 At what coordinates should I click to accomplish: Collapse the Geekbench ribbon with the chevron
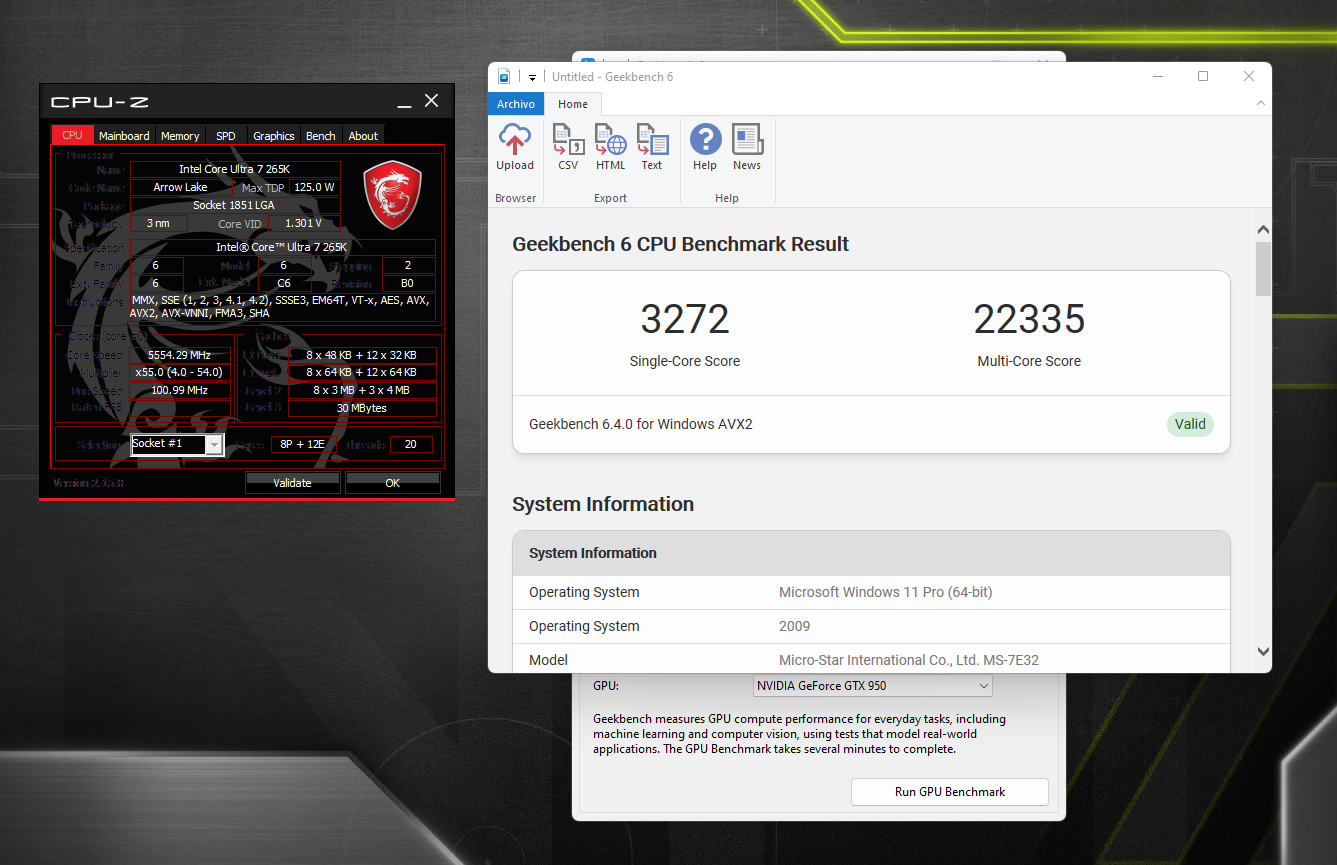tap(1262, 104)
